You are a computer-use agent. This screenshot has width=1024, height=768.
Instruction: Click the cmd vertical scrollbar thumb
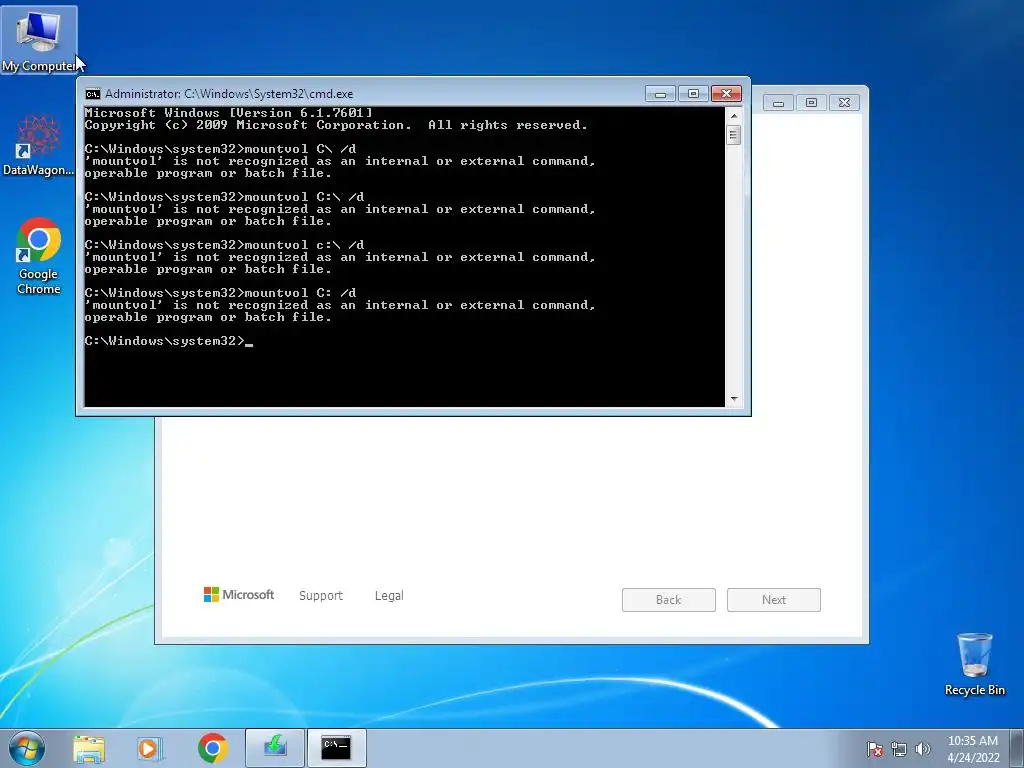coord(734,135)
